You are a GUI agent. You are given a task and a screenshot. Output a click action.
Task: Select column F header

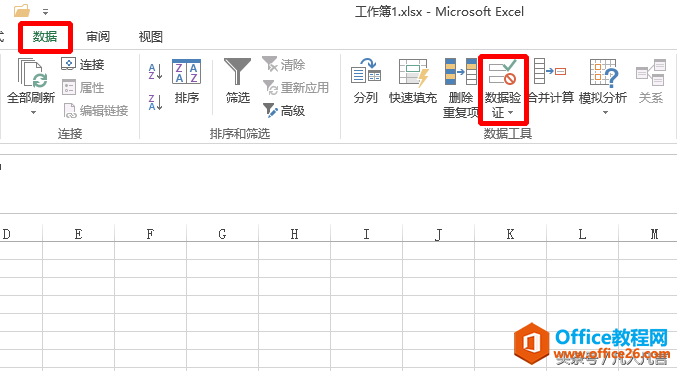pos(151,234)
